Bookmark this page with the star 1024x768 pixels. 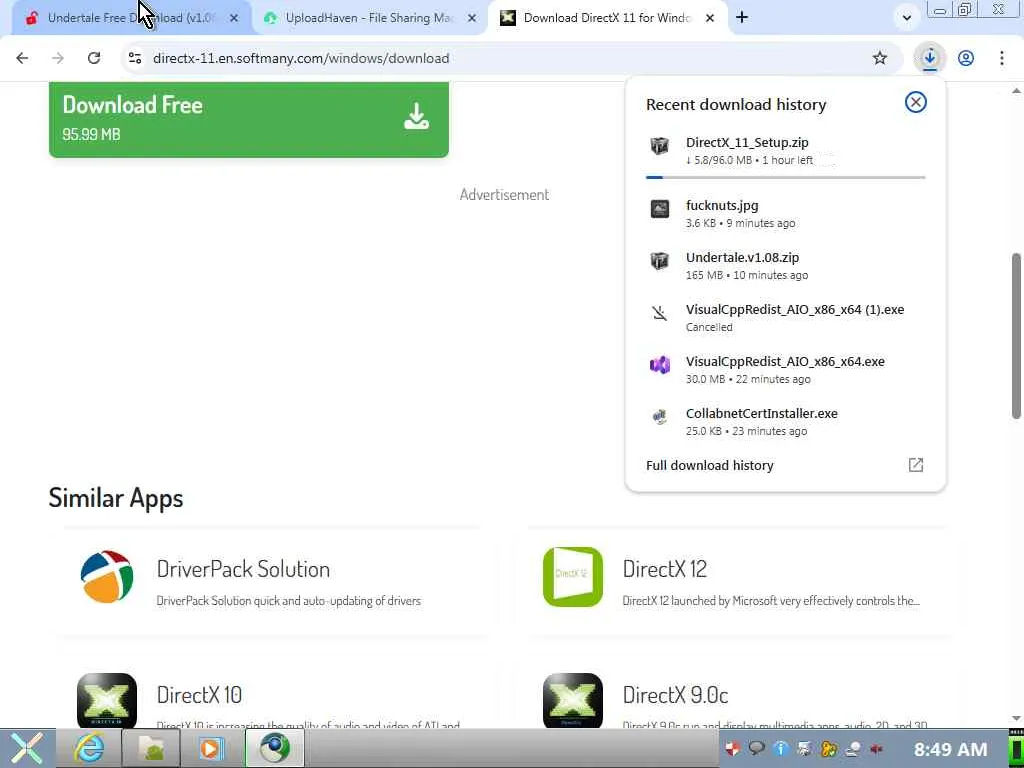[880, 58]
